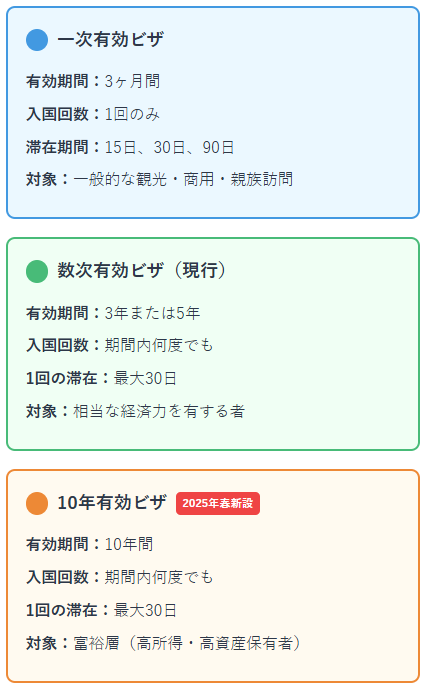The height and width of the screenshot is (687, 424).
Task: Click 入国回数 line in the orange card
Action: pyautogui.click(x=120, y=577)
